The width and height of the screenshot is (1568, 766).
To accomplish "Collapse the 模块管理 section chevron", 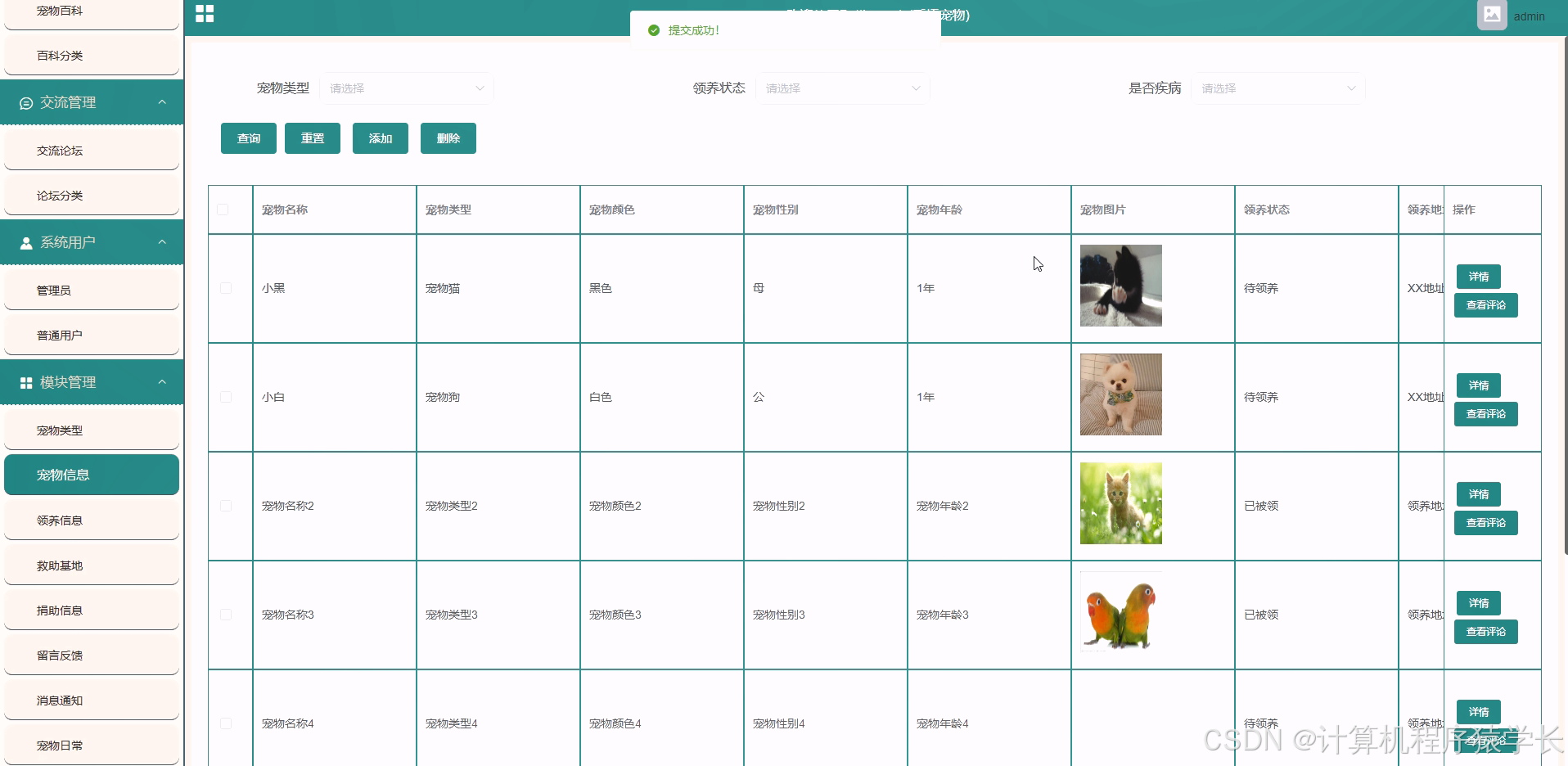I will (162, 382).
